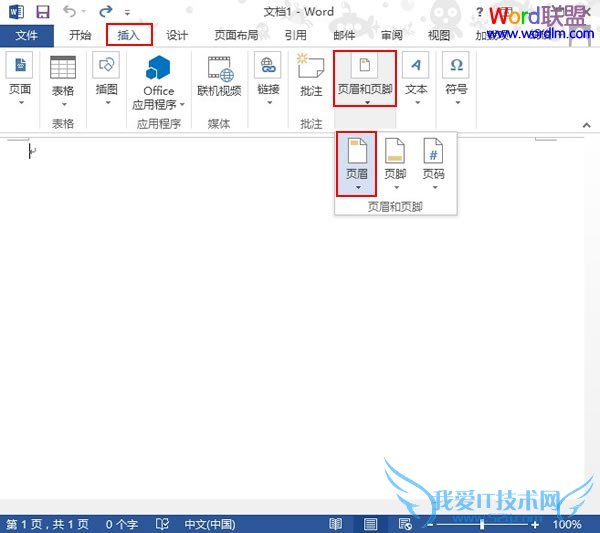Screen dimensions: 600x533
Task: Choose 页码 (Page Number) from the popup
Action: pyautogui.click(x=434, y=164)
